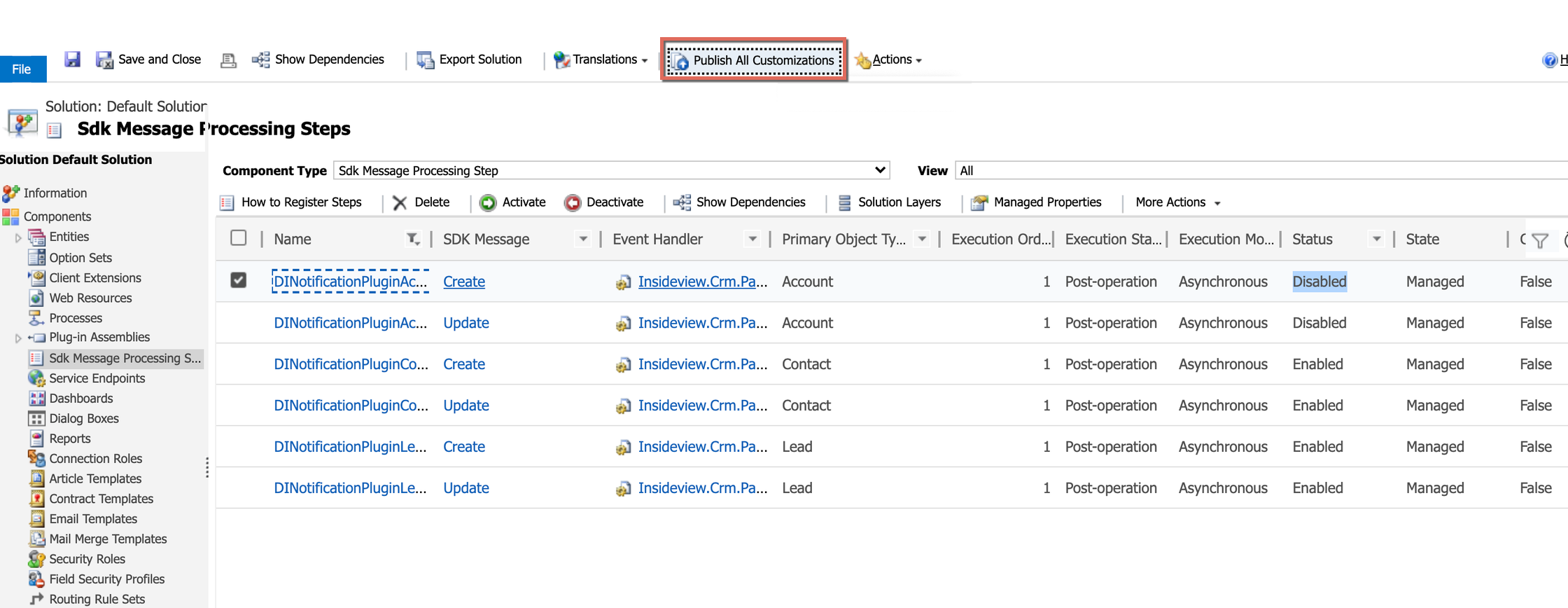Click the plug-in icon in Account Create row

click(x=623, y=282)
